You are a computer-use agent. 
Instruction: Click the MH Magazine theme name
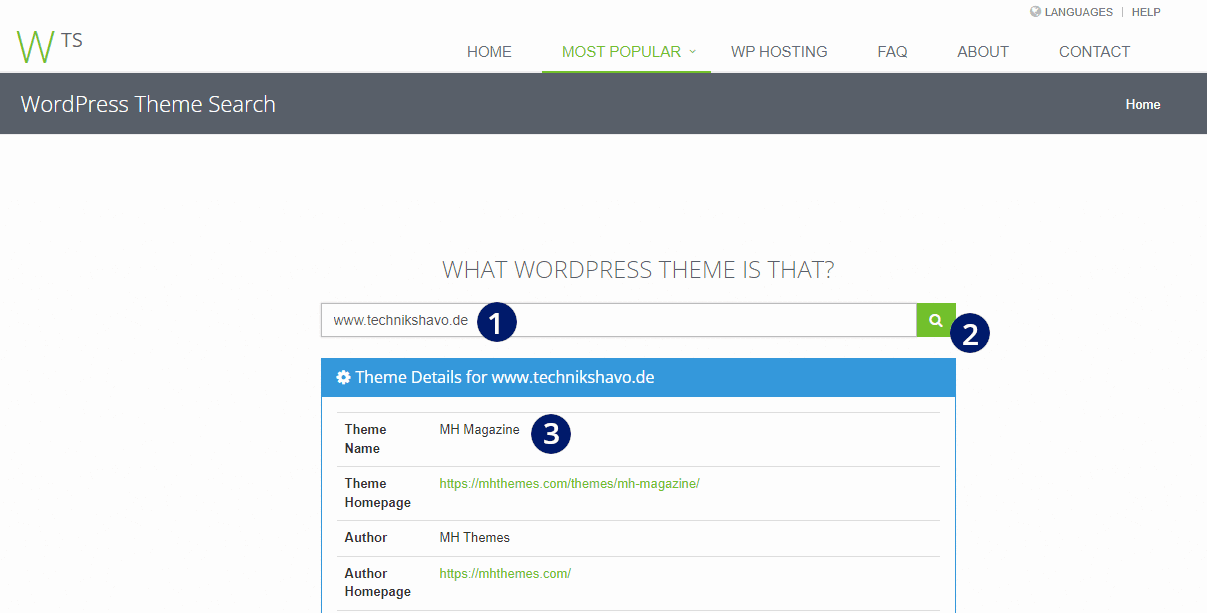tap(480, 429)
